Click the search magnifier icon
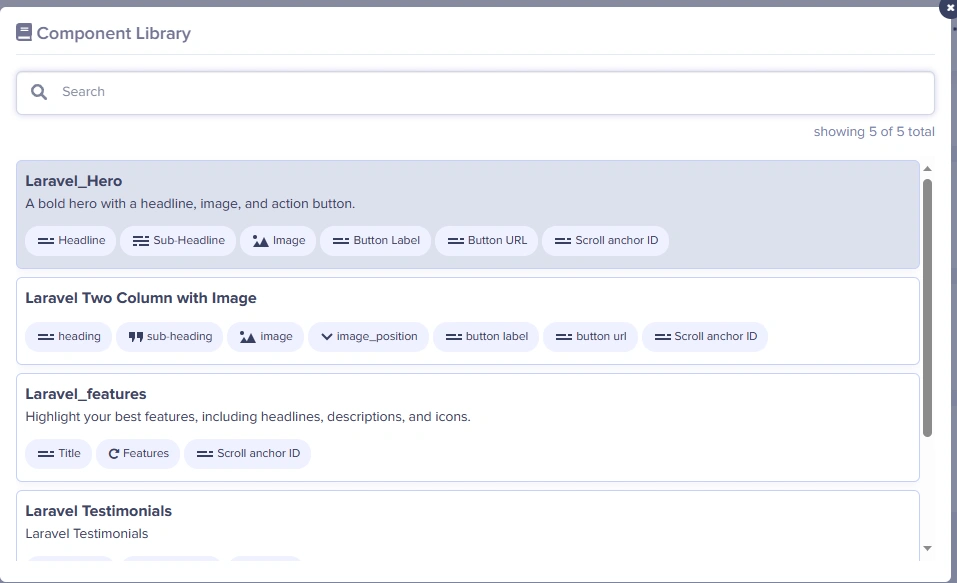 (x=39, y=92)
